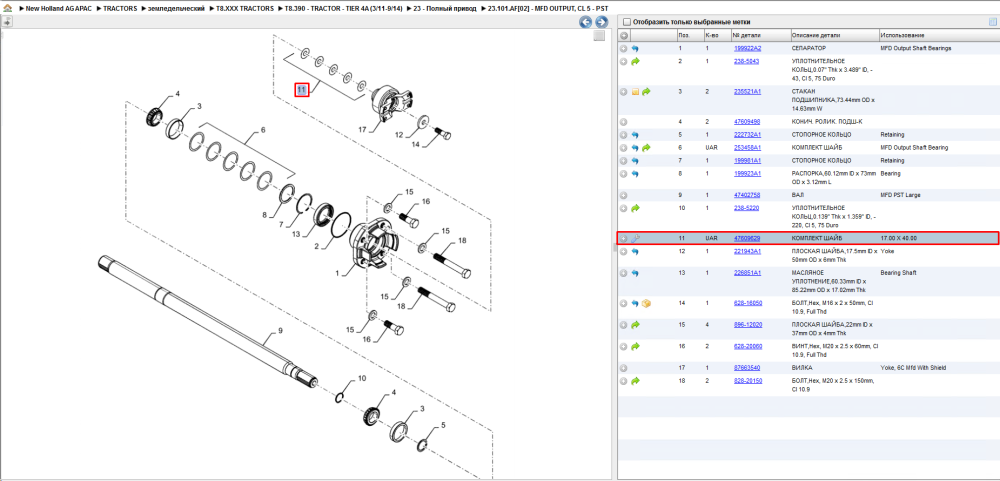The width and height of the screenshot is (1000, 481).
Task: Click blue arrow icon for part 628-16050
Action: (635, 304)
